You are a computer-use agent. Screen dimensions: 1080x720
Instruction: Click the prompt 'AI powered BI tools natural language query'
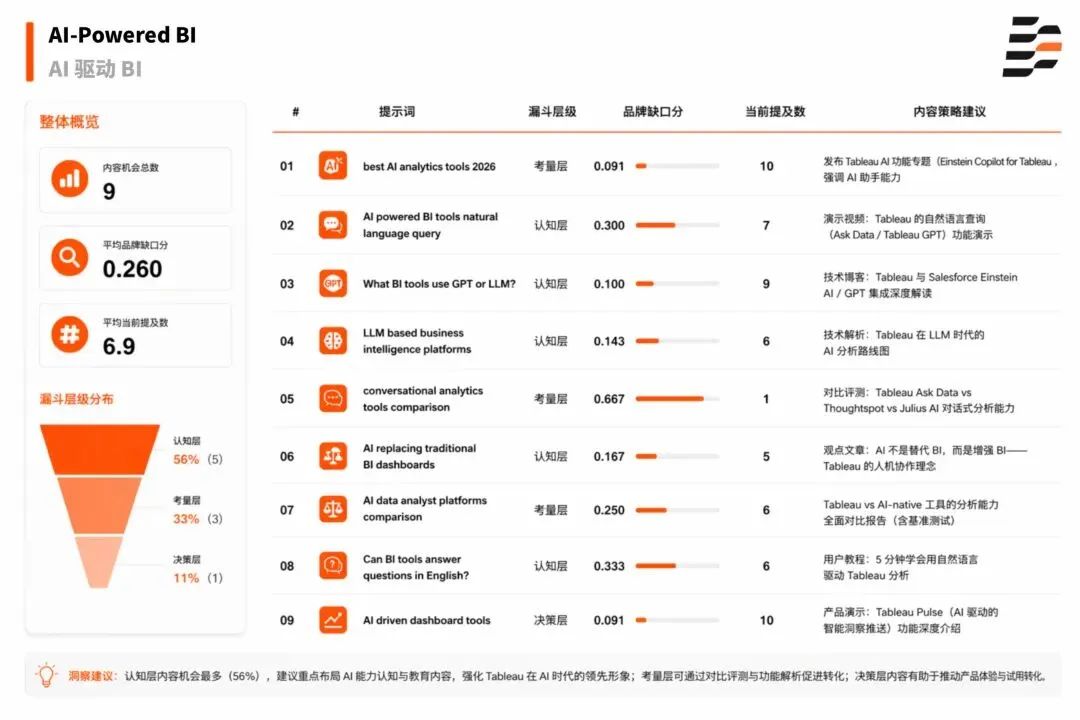point(430,225)
